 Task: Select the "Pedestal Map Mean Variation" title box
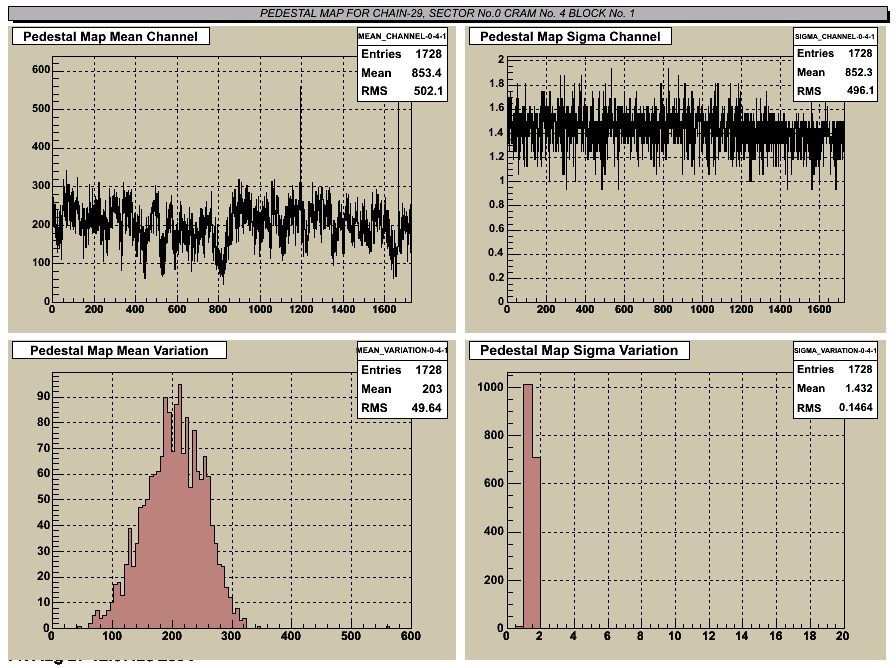(119, 350)
